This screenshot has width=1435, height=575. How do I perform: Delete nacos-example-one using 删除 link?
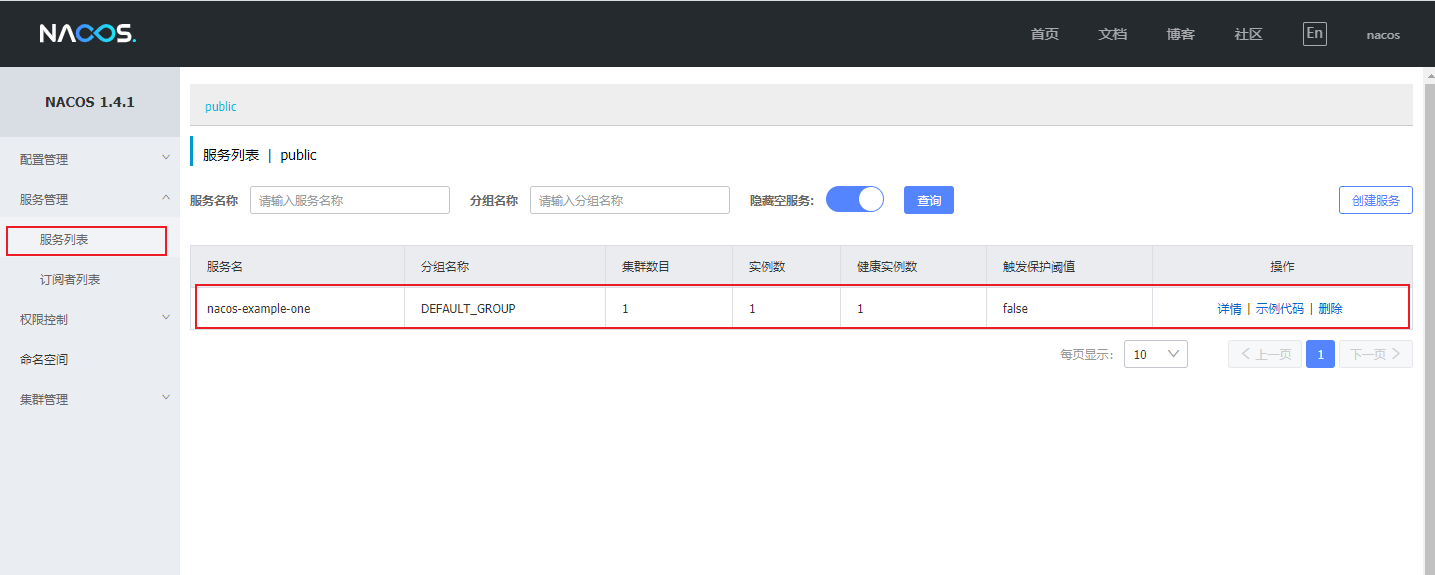point(1330,309)
